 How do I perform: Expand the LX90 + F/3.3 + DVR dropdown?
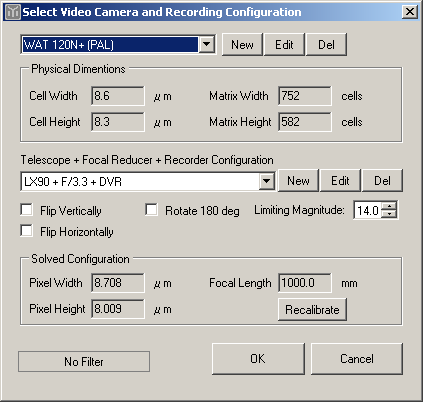[x=267, y=181]
